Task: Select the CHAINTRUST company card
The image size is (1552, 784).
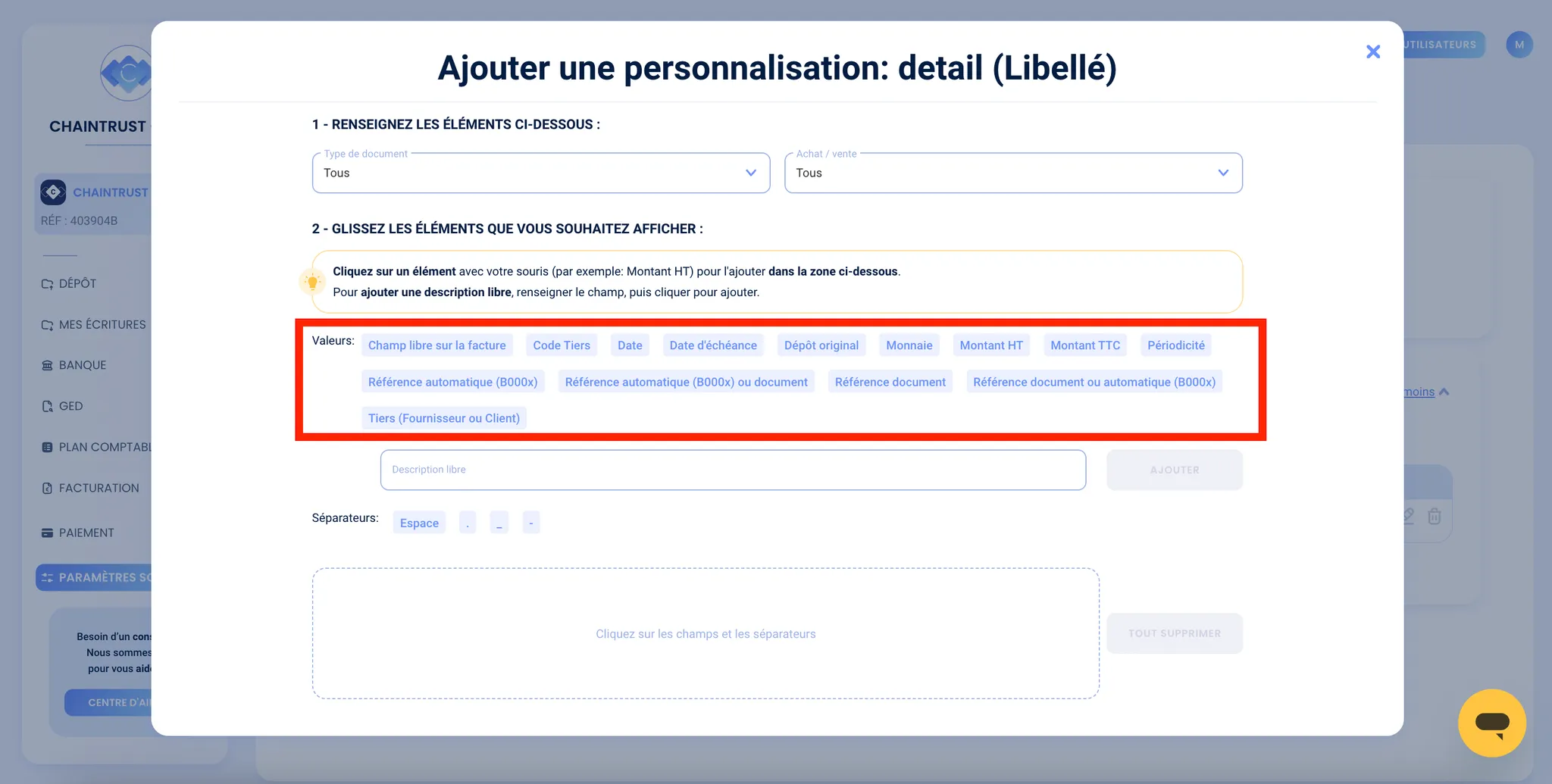Action: 94,203
